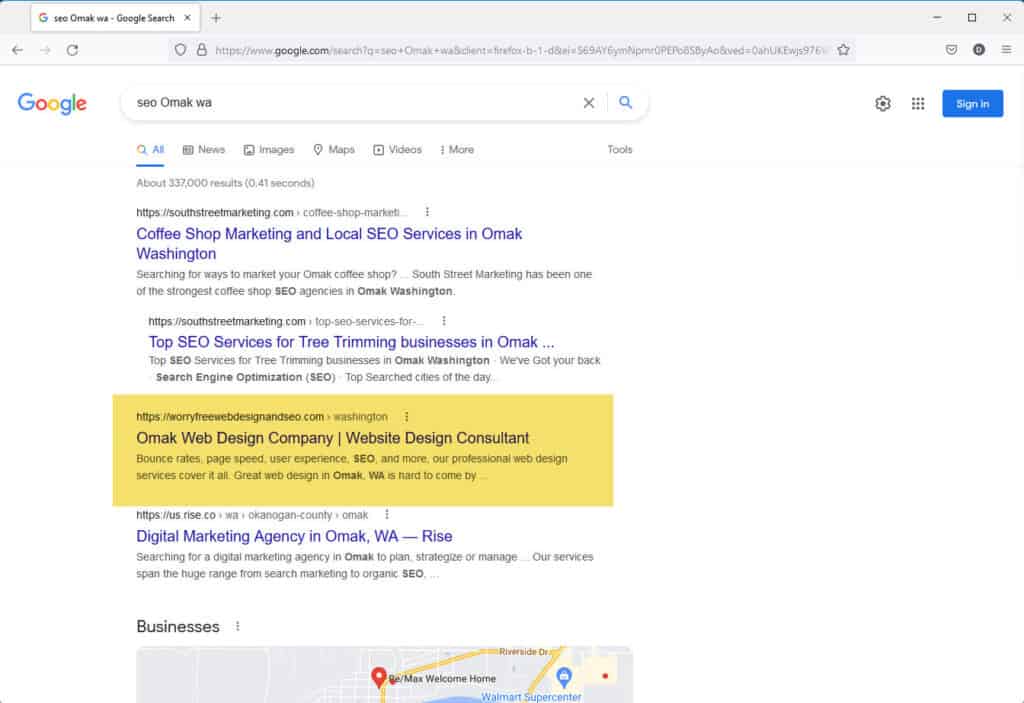Open options menu beside us.rise.co result
The height and width of the screenshot is (703, 1024).
point(387,514)
